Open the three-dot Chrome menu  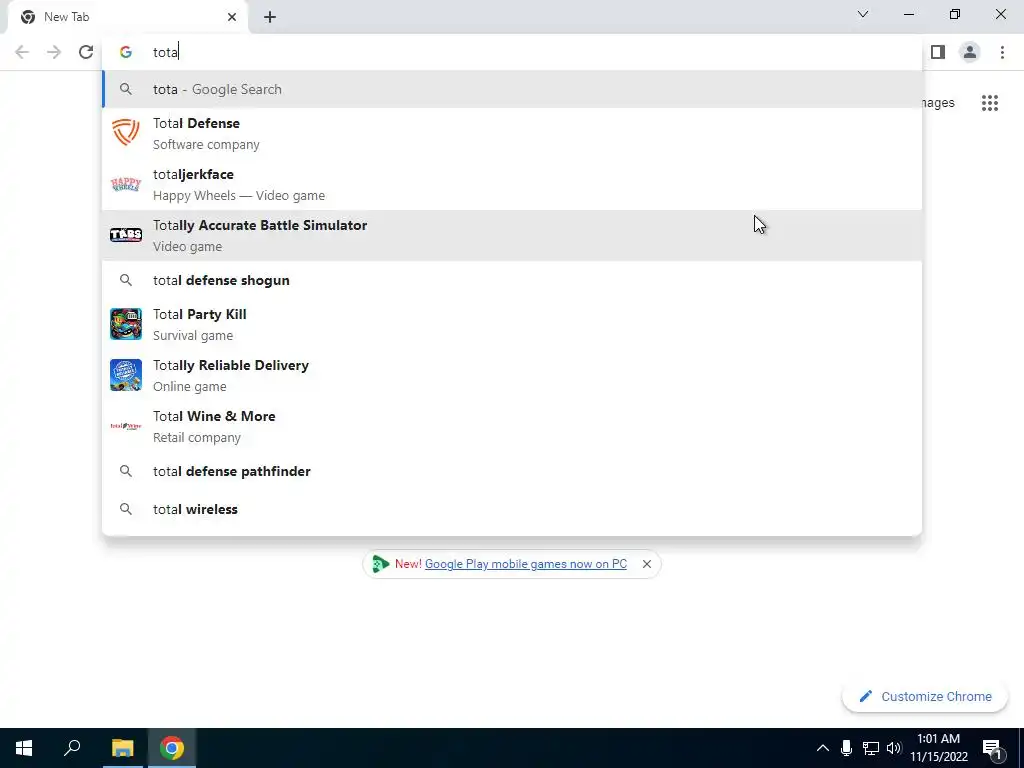pyautogui.click(x=1002, y=52)
